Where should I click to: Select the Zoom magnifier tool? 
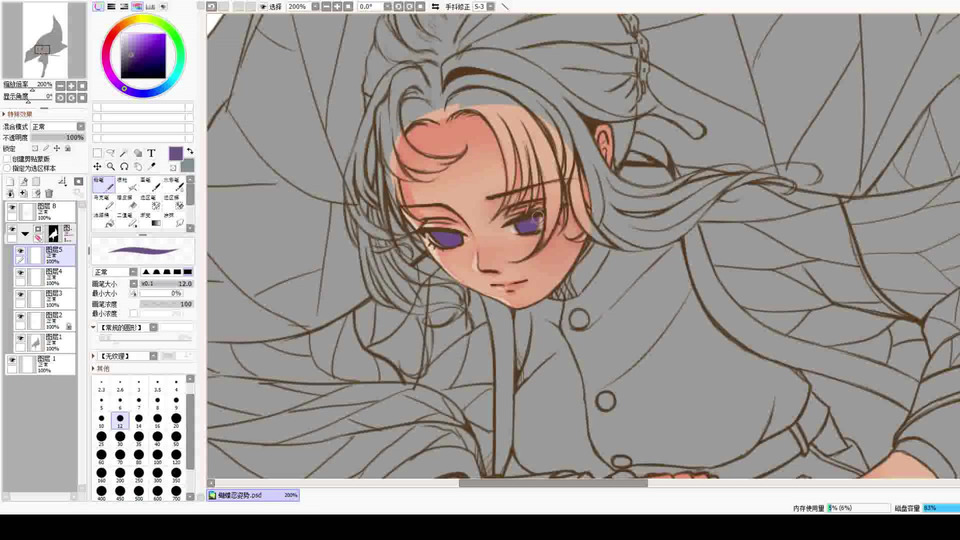pos(111,167)
